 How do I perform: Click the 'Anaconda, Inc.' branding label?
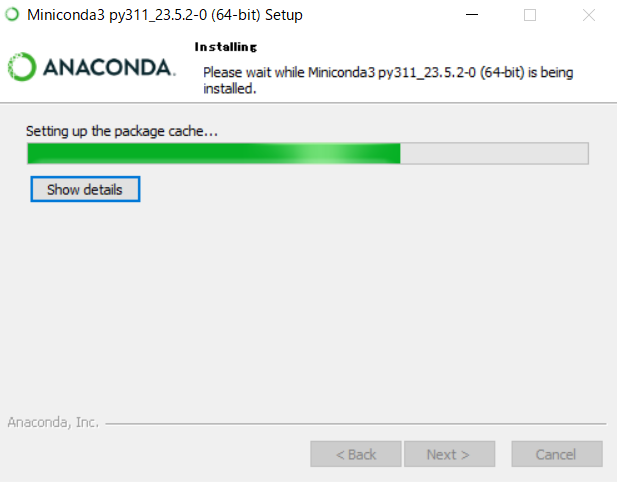tap(53, 422)
